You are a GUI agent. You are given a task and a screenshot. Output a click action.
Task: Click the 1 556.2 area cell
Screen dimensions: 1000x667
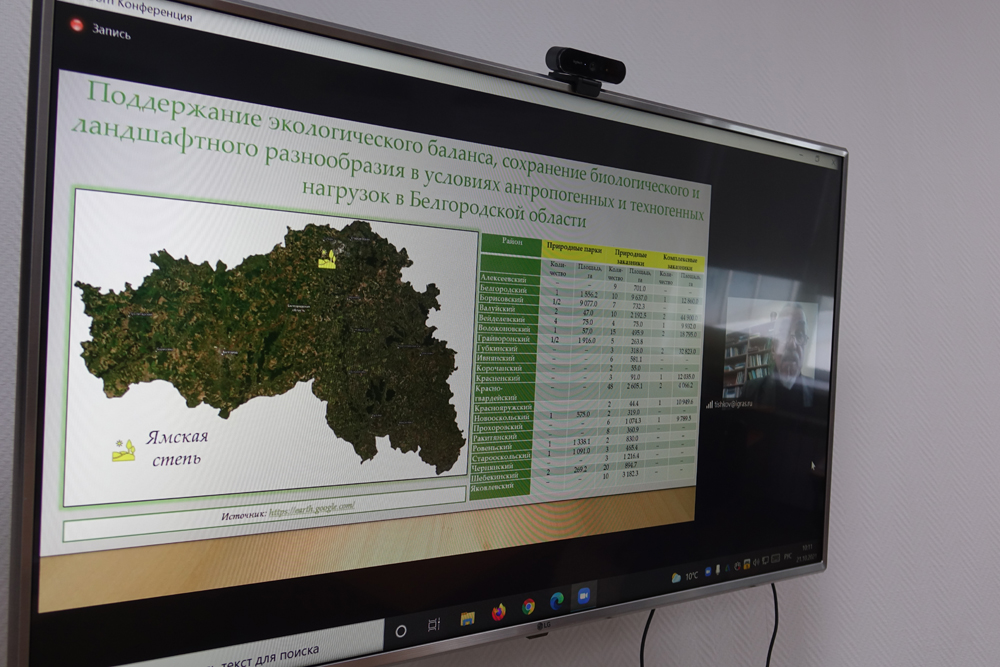589,295
